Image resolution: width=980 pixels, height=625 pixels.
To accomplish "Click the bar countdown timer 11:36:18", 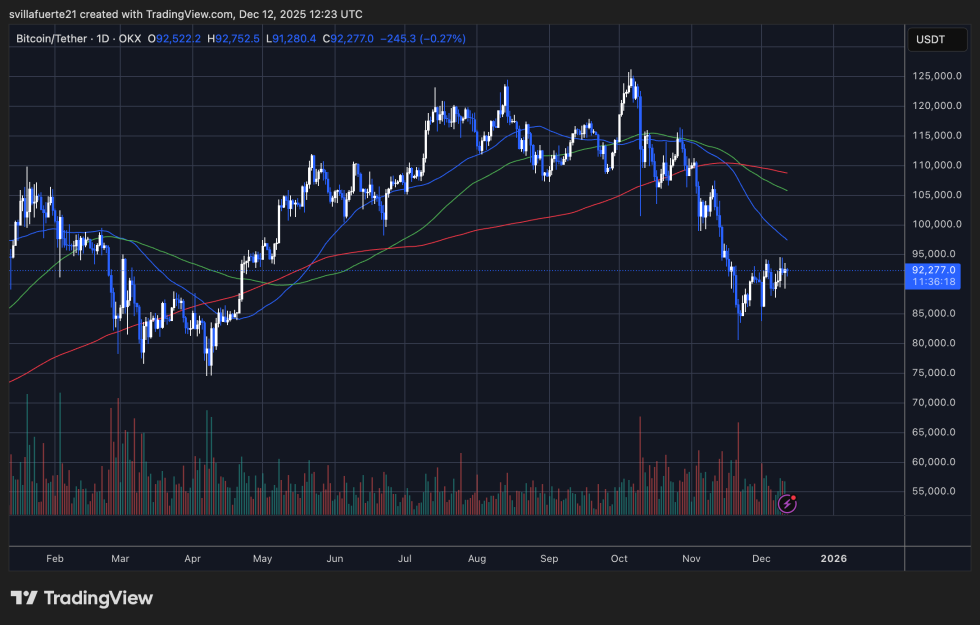I will pos(932,282).
